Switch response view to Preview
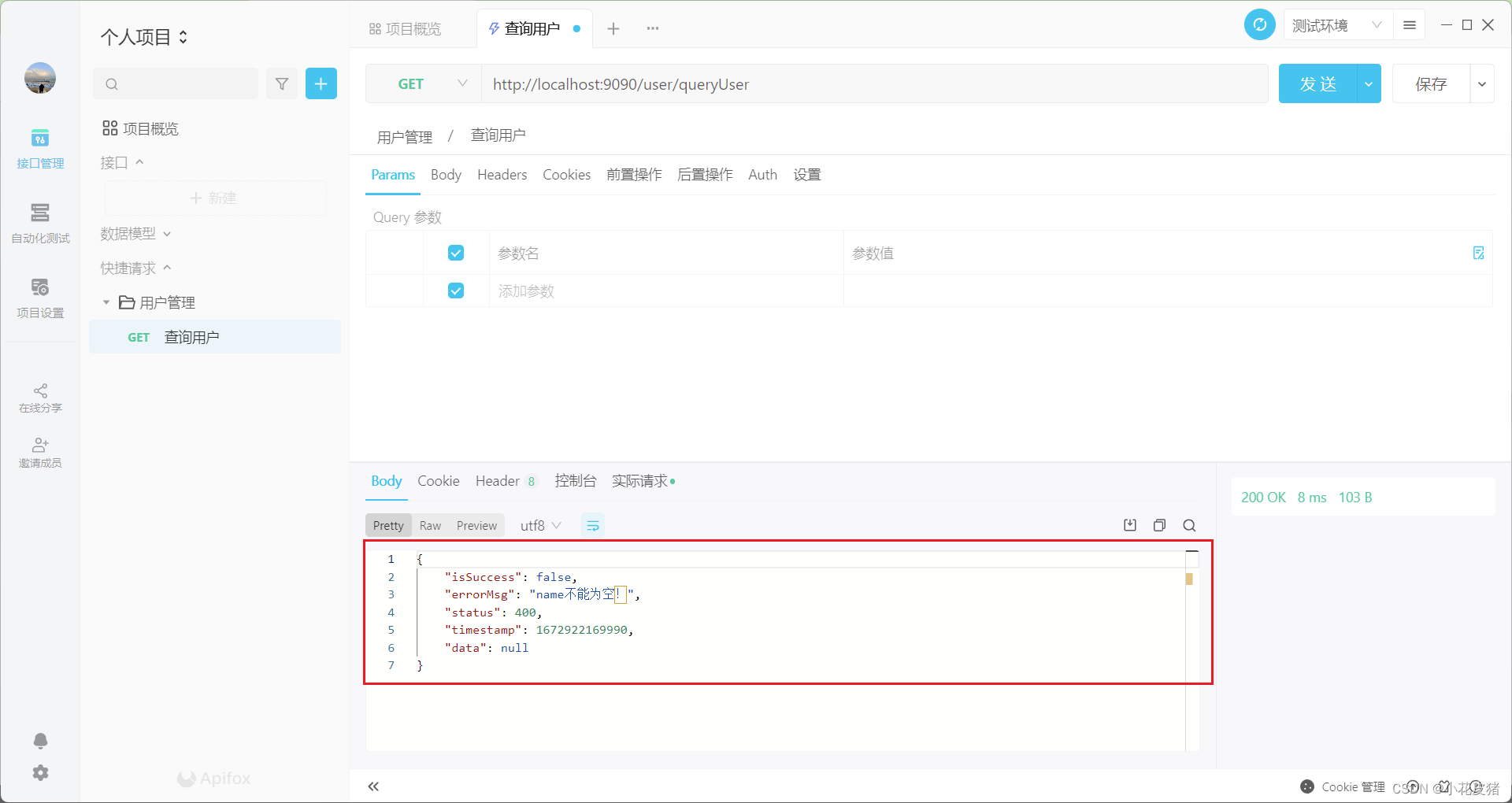This screenshot has height=803, width=1512. point(476,525)
